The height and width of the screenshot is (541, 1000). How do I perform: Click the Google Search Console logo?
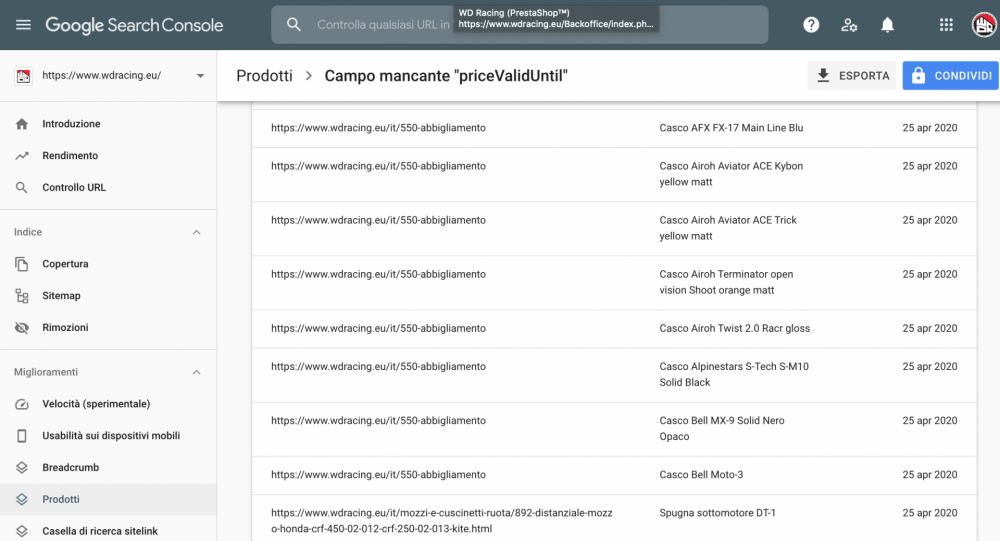coord(134,25)
